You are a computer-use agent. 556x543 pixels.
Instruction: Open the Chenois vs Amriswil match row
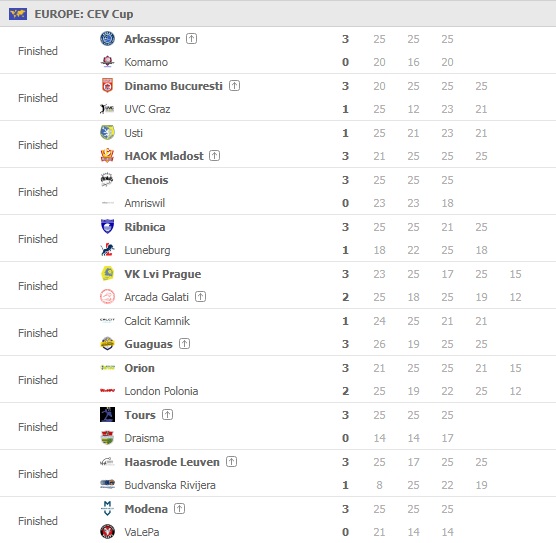[x=278, y=191]
